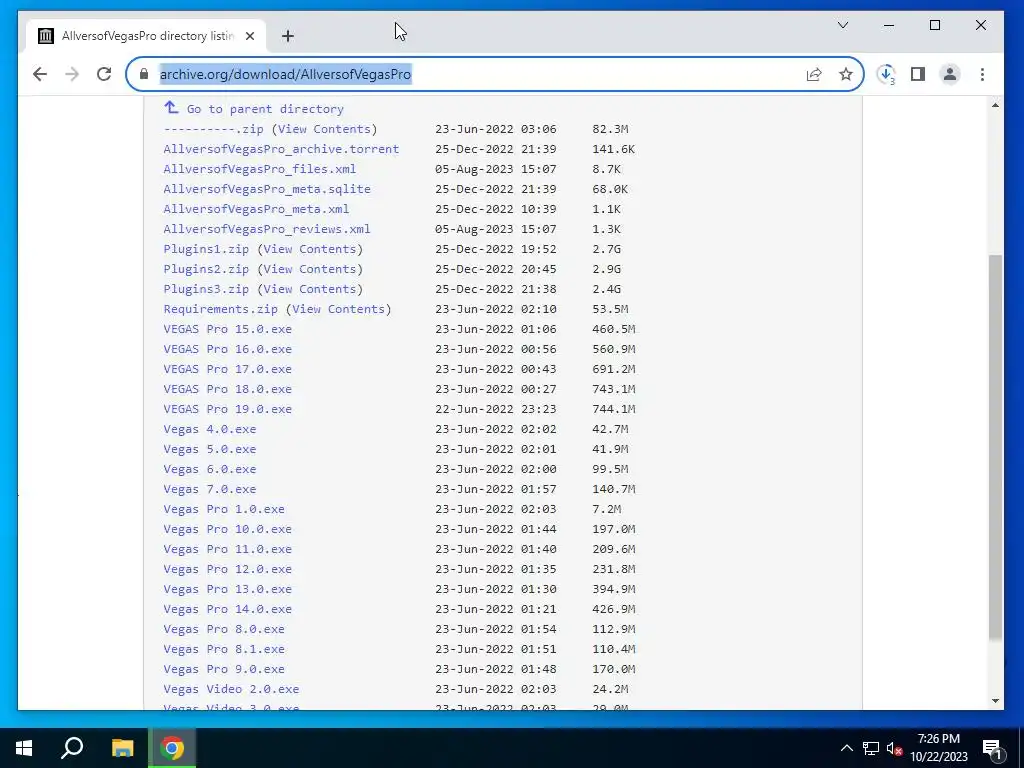Image resolution: width=1024 pixels, height=768 pixels.
Task: Click the page vertical scrollbar thumb
Action: 995,447
